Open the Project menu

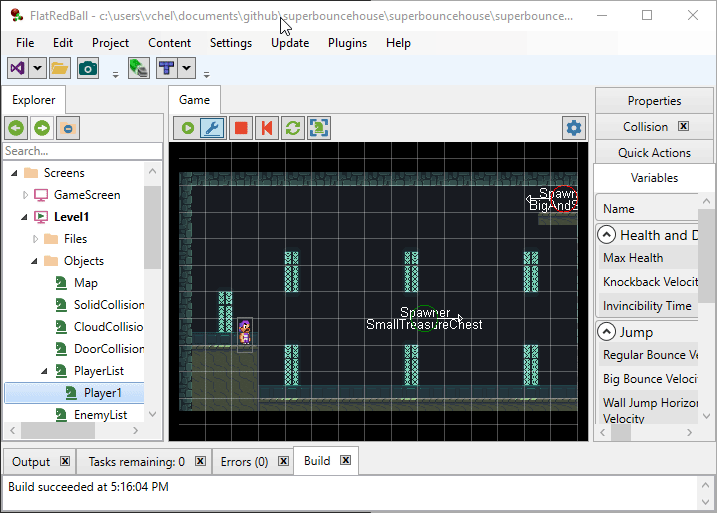[110, 43]
